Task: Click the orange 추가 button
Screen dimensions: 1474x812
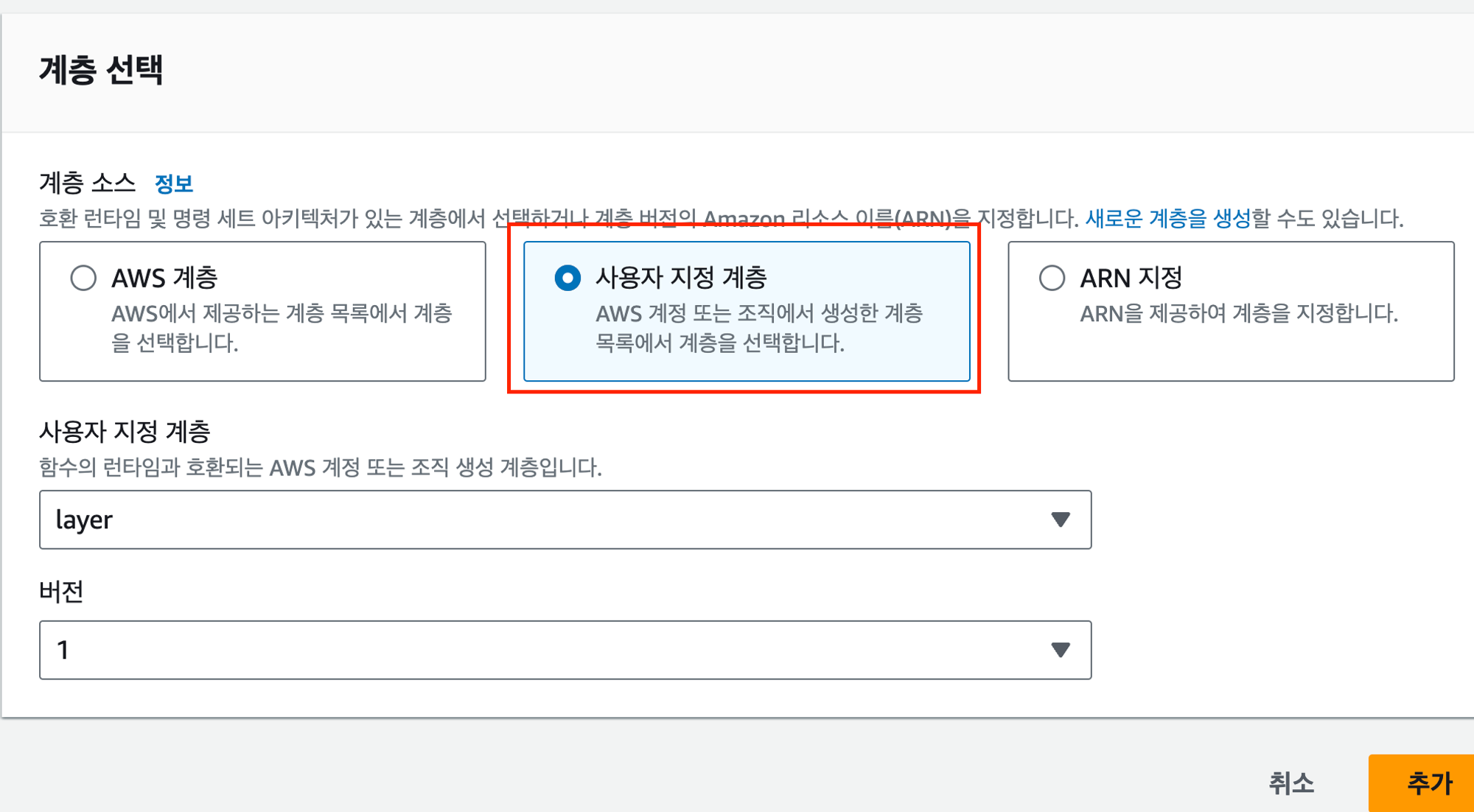Action: [1428, 783]
